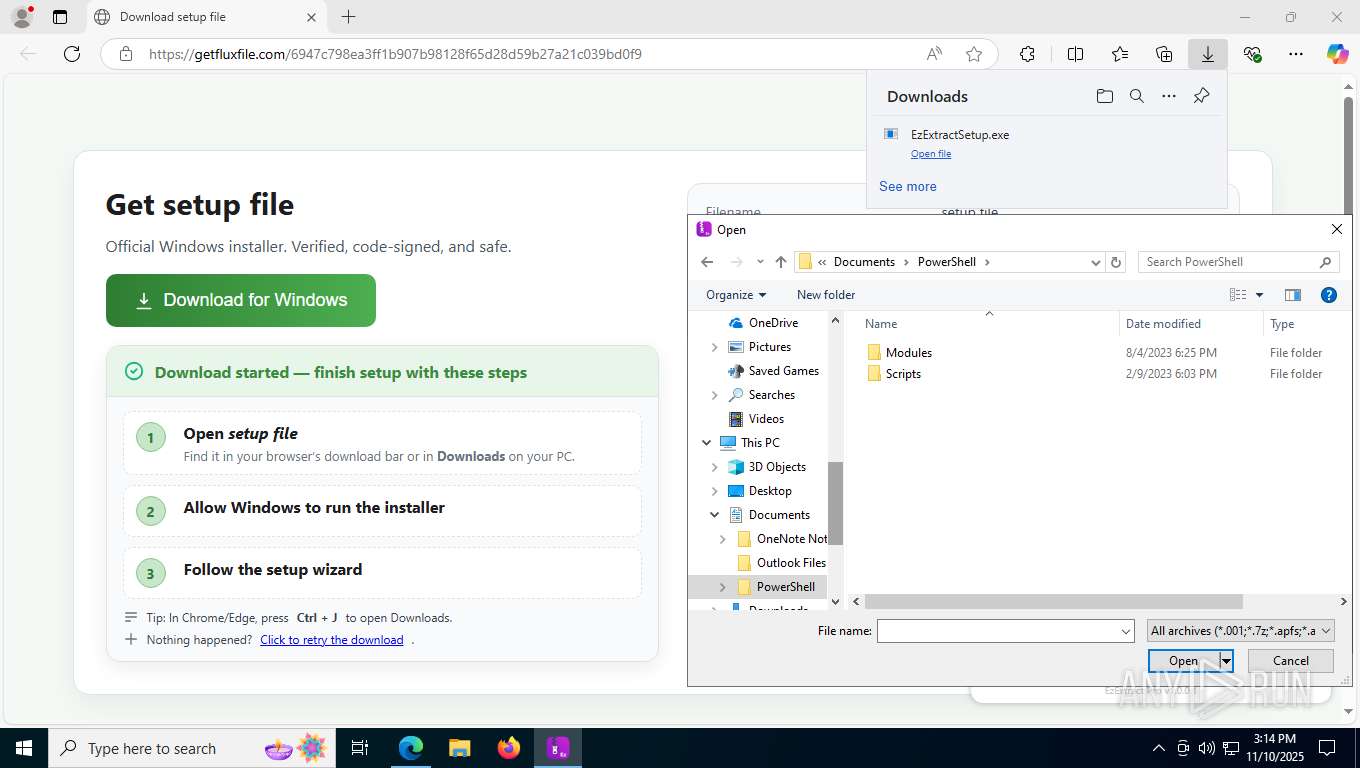Close the Download setup file tab
Image resolution: width=1360 pixels, height=768 pixels.
[311, 17]
